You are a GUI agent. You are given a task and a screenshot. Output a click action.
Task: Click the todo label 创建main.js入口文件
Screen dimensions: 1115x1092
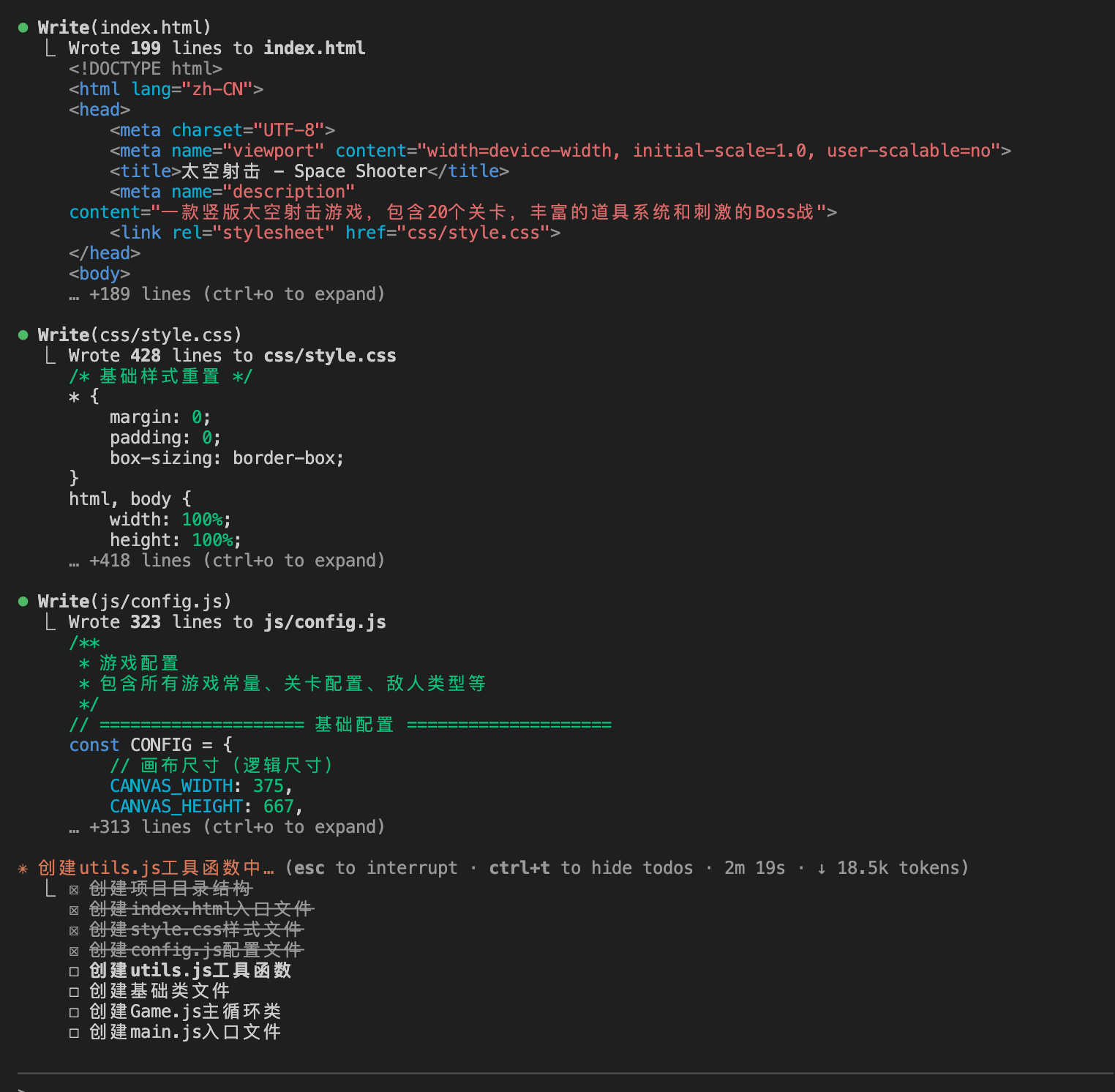(x=185, y=1032)
